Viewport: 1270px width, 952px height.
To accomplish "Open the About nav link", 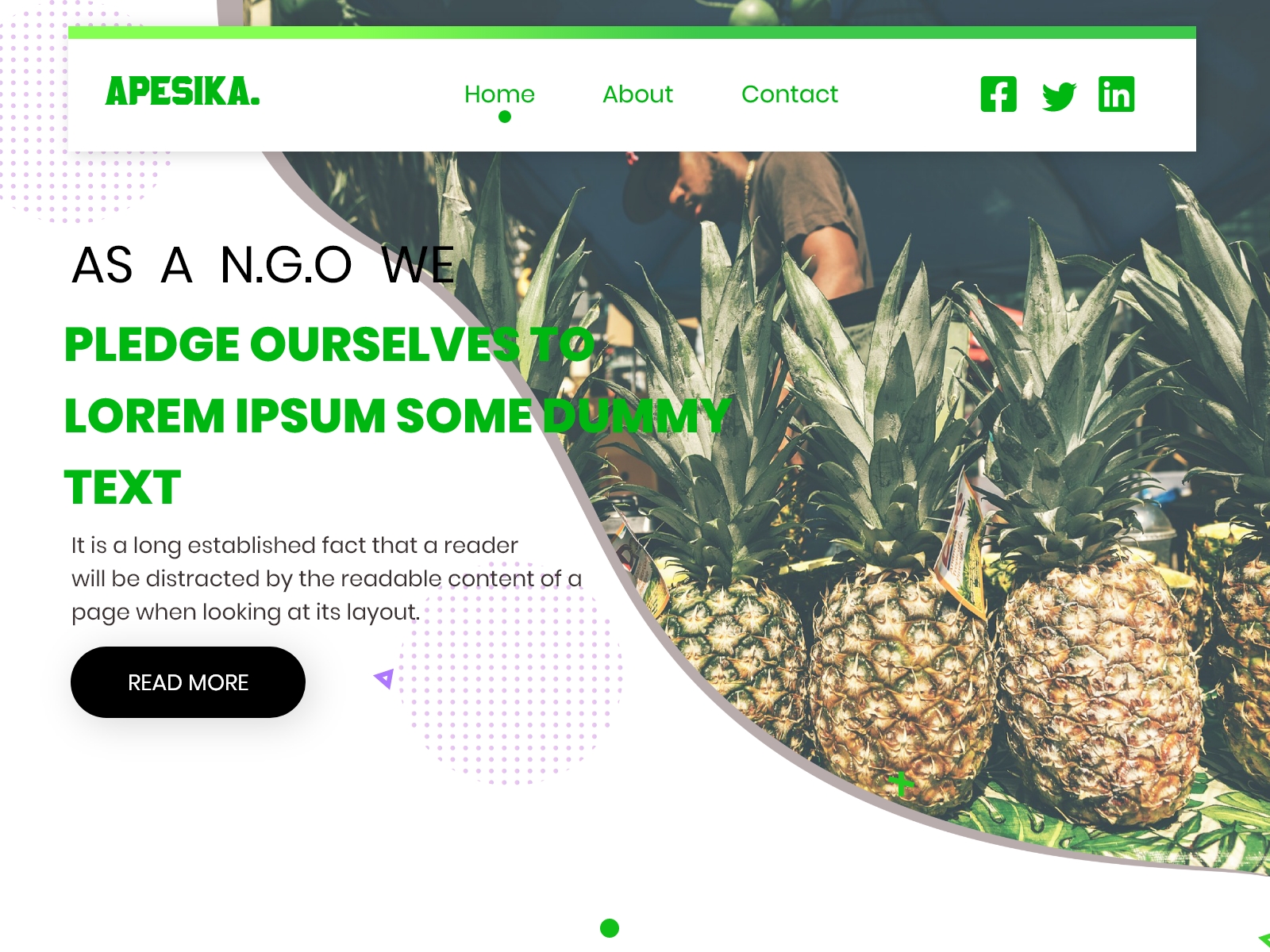I will [x=637, y=94].
